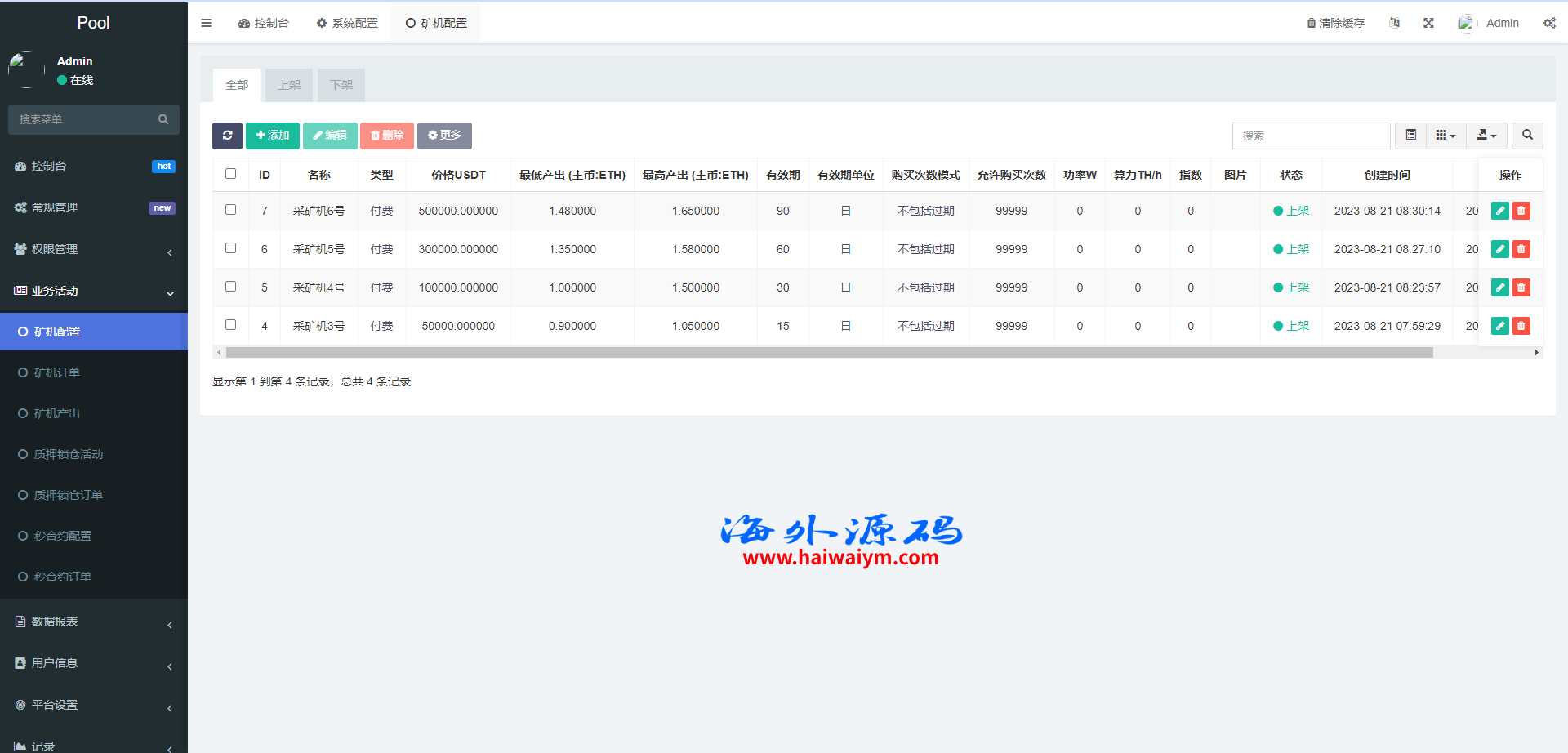Expand the 权限管理 sidebar menu

(x=93, y=249)
